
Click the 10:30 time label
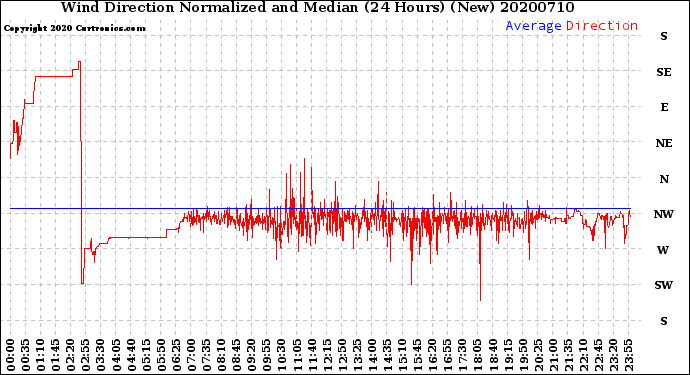(x=282, y=355)
